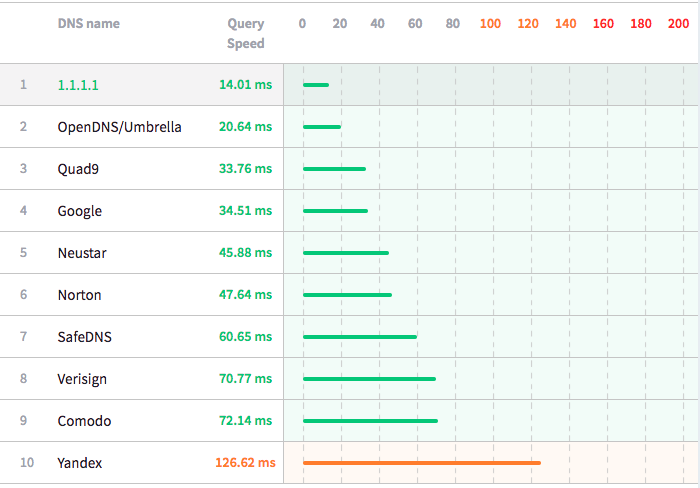This screenshot has height=488, width=700.
Task: Click the red '160' axis label
Action: pyautogui.click(x=603, y=24)
